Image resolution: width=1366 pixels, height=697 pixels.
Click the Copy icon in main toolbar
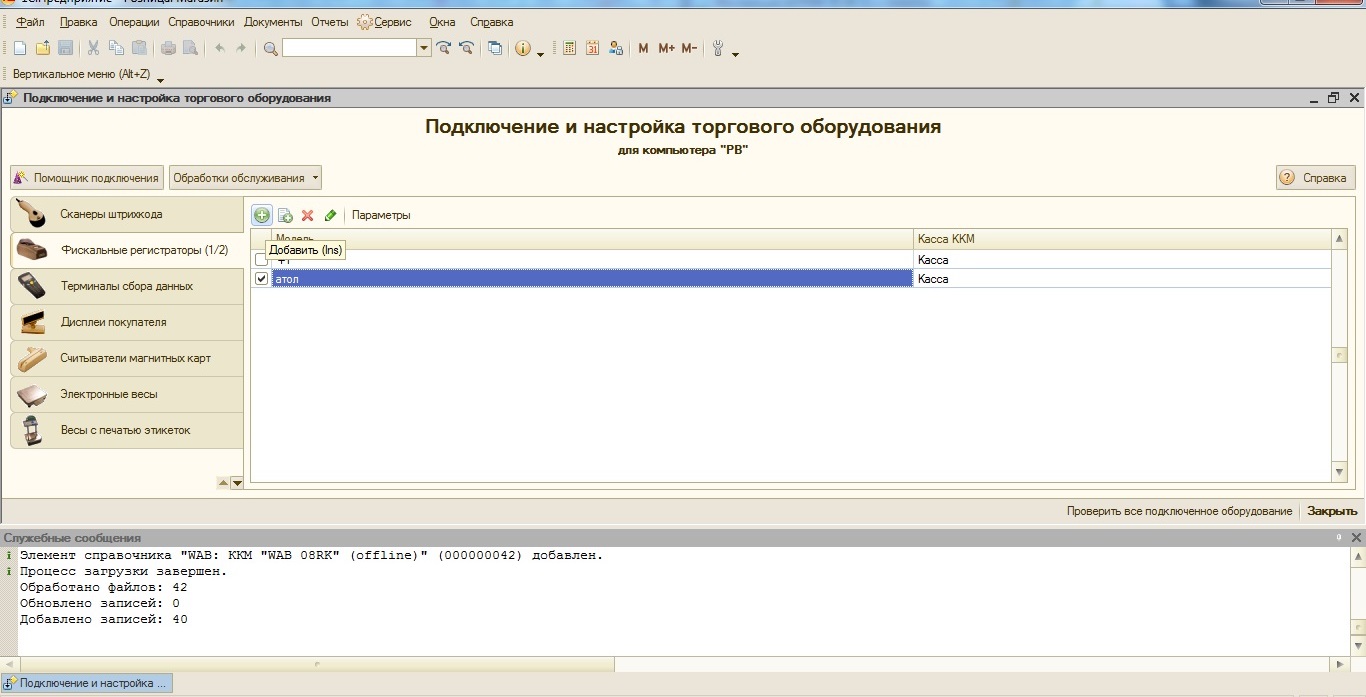116,48
